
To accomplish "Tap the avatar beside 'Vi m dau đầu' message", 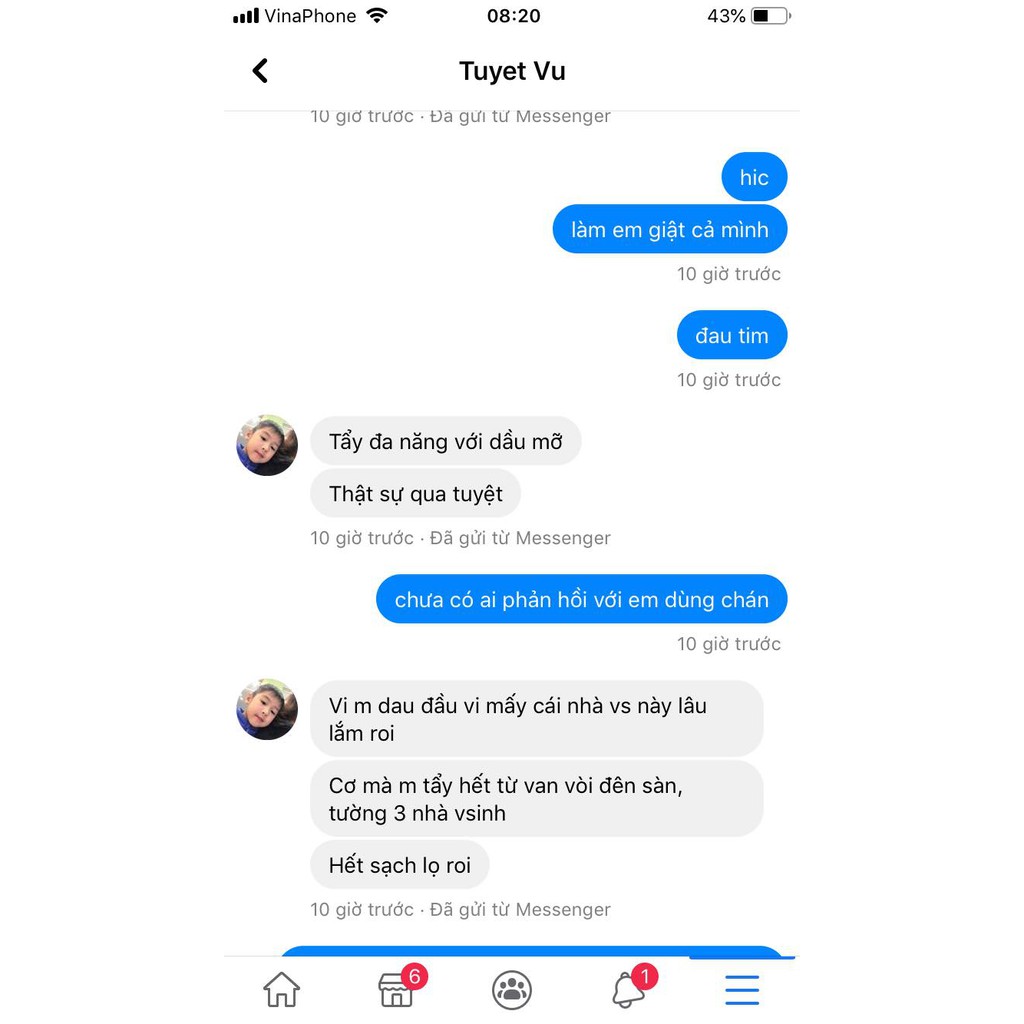I will (x=266, y=709).
